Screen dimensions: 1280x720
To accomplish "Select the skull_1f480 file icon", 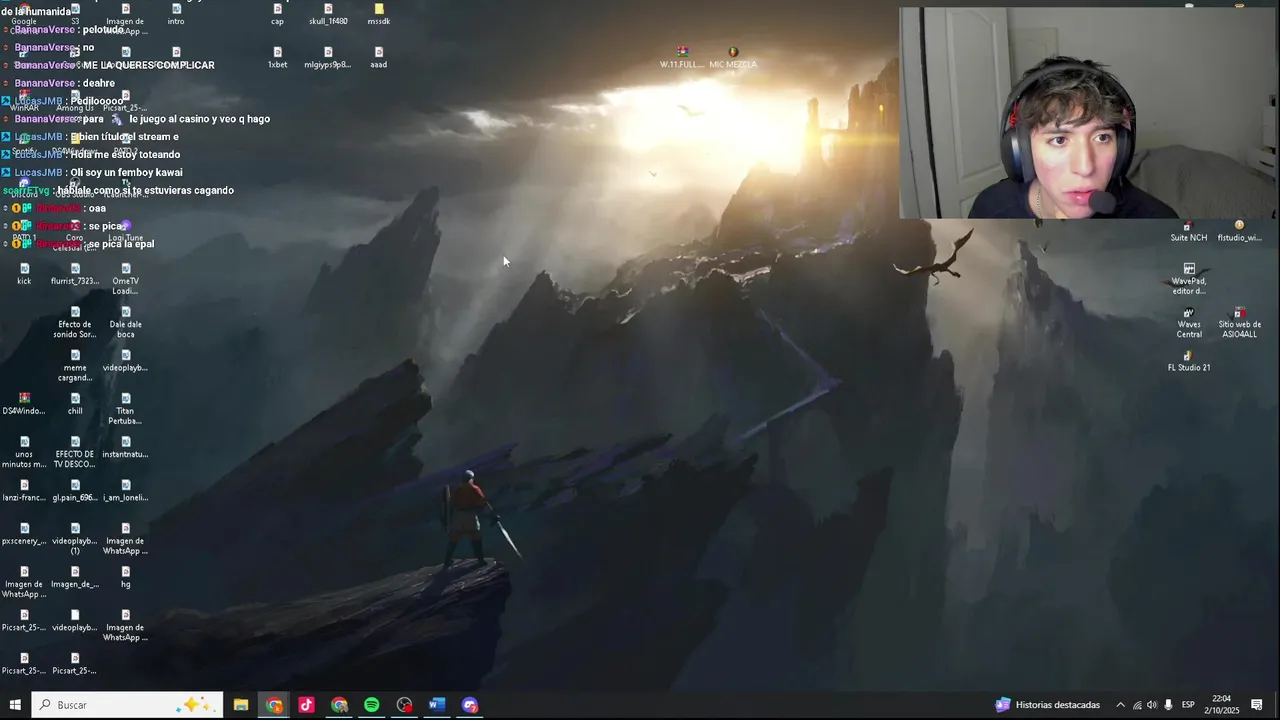I will point(328,14).
